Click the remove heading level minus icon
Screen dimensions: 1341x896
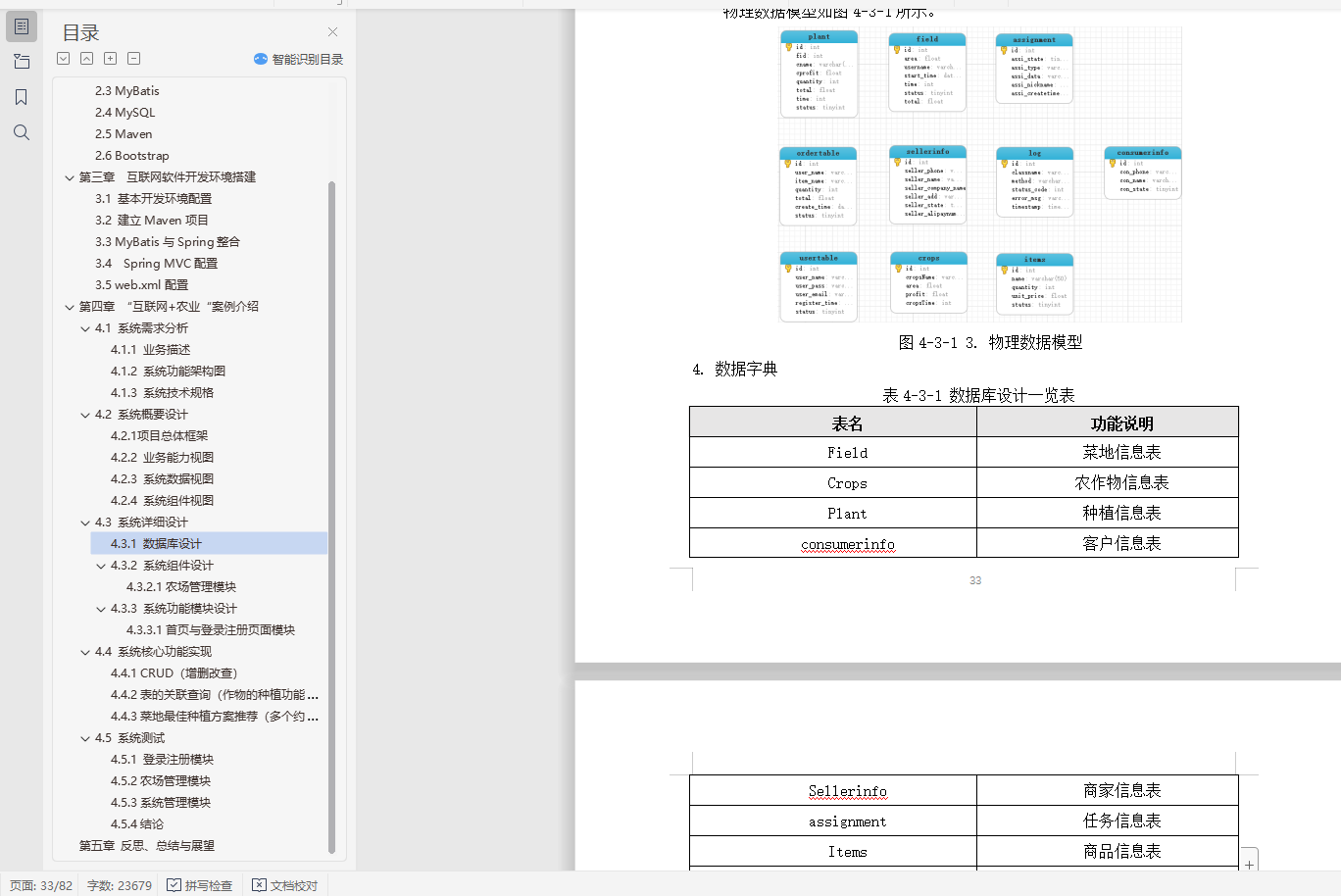tap(134, 59)
